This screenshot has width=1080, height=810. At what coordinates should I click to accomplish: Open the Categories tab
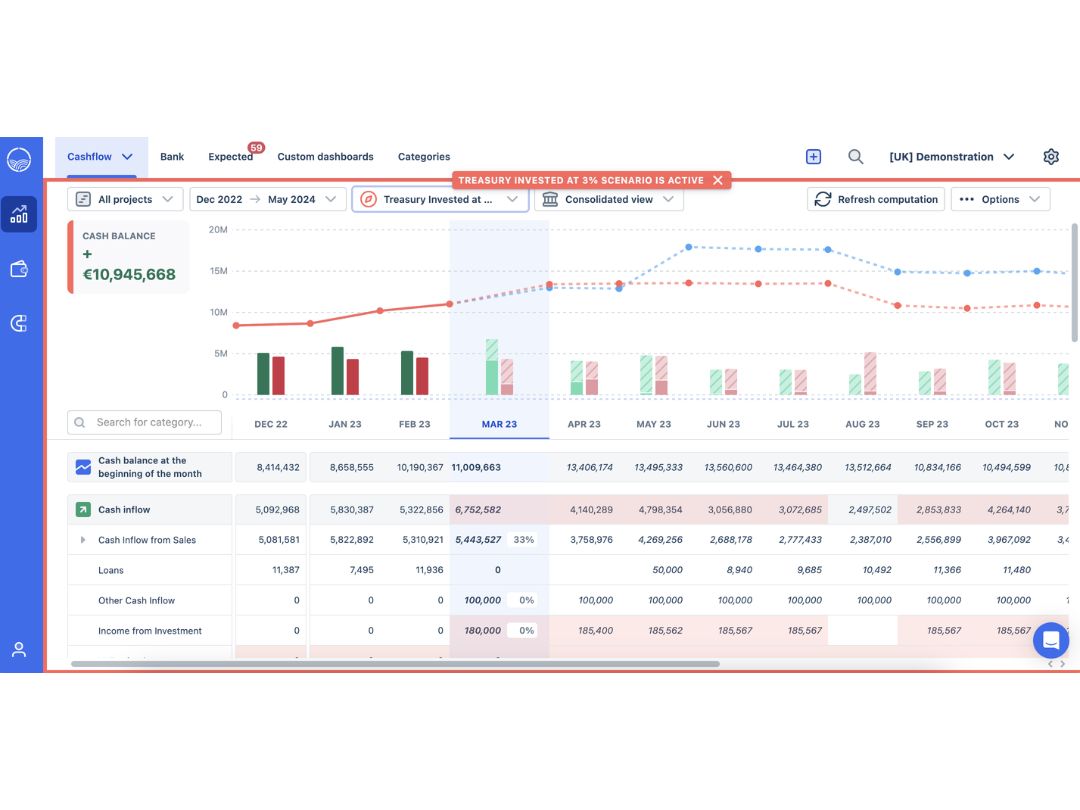tap(424, 157)
